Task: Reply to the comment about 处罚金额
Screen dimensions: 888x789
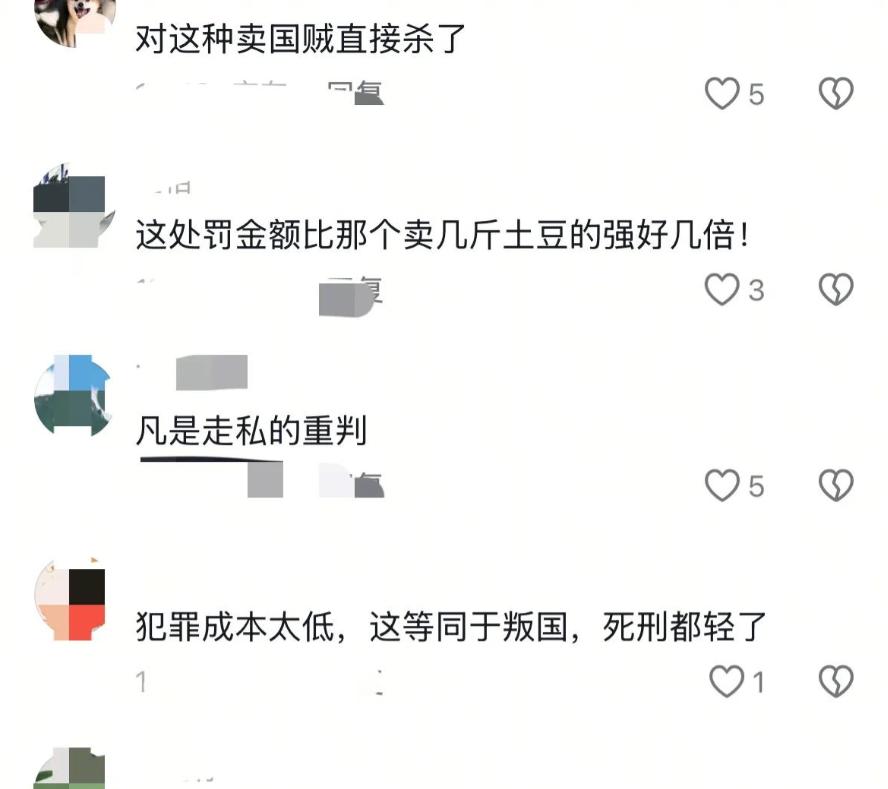Action: pos(352,291)
